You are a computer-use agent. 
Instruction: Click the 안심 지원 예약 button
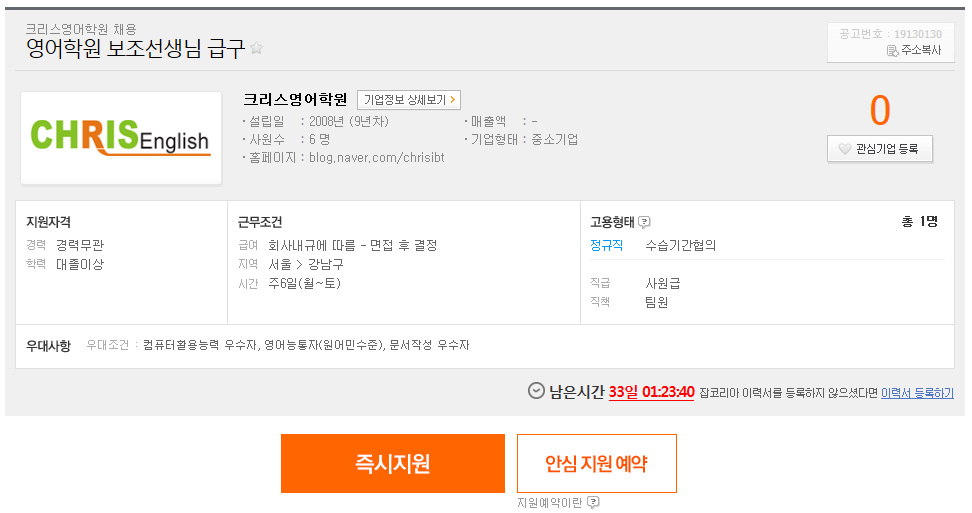596,463
